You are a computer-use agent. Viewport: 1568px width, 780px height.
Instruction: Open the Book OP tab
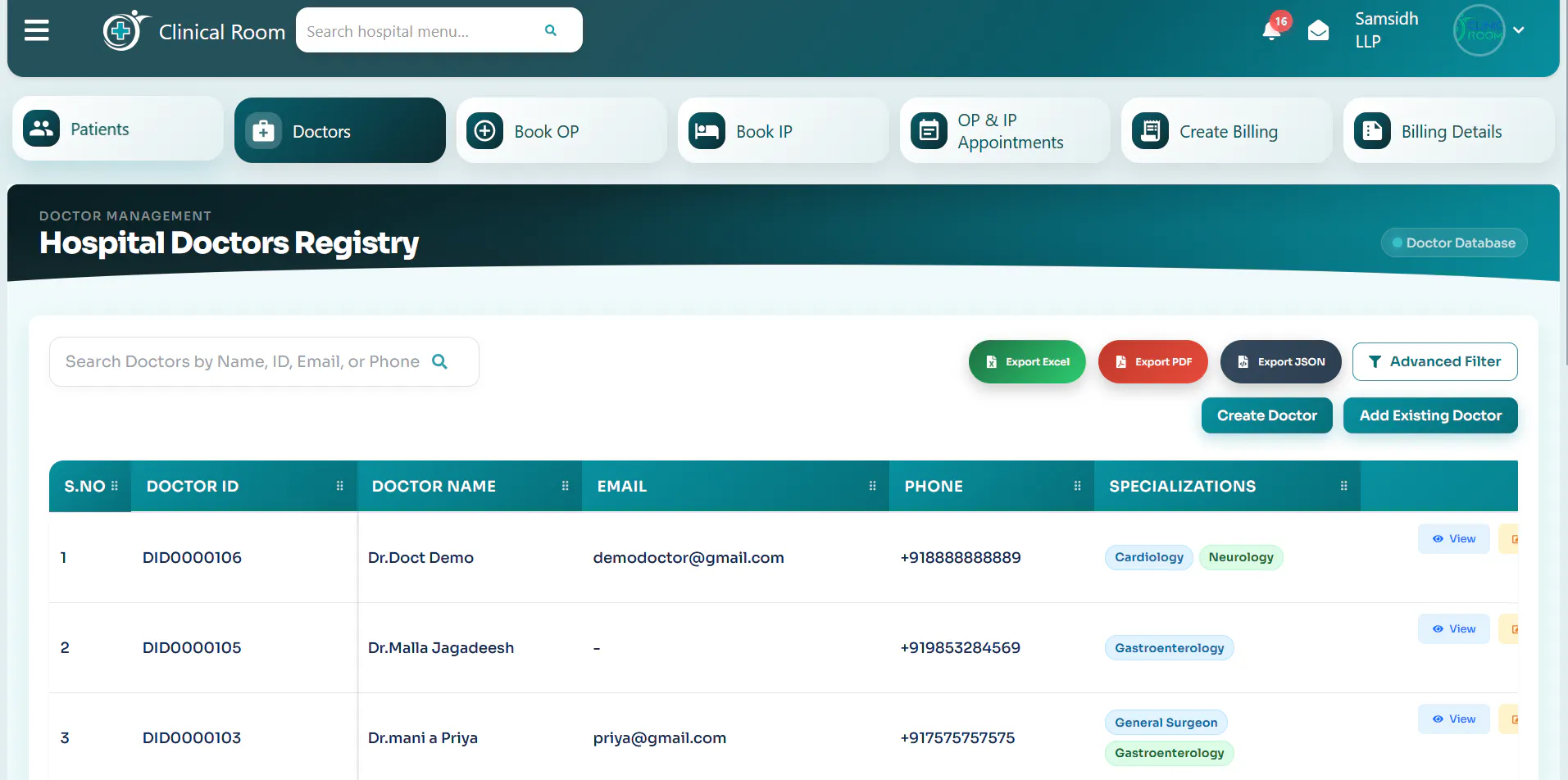[x=561, y=130]
